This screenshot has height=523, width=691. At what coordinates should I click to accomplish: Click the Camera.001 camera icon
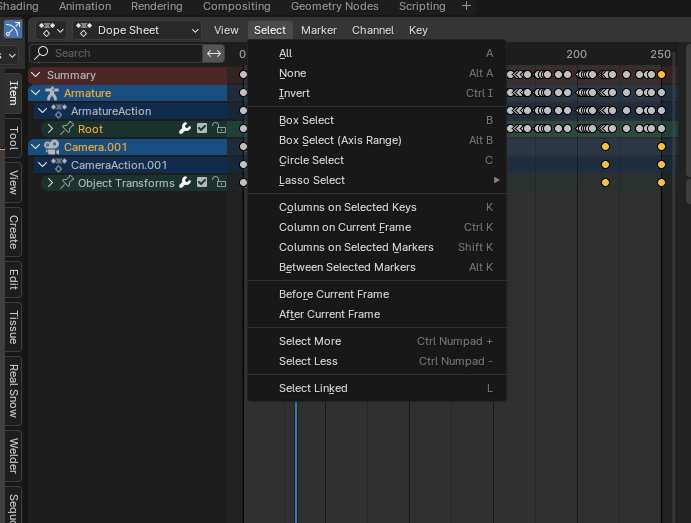coord(52,147)
